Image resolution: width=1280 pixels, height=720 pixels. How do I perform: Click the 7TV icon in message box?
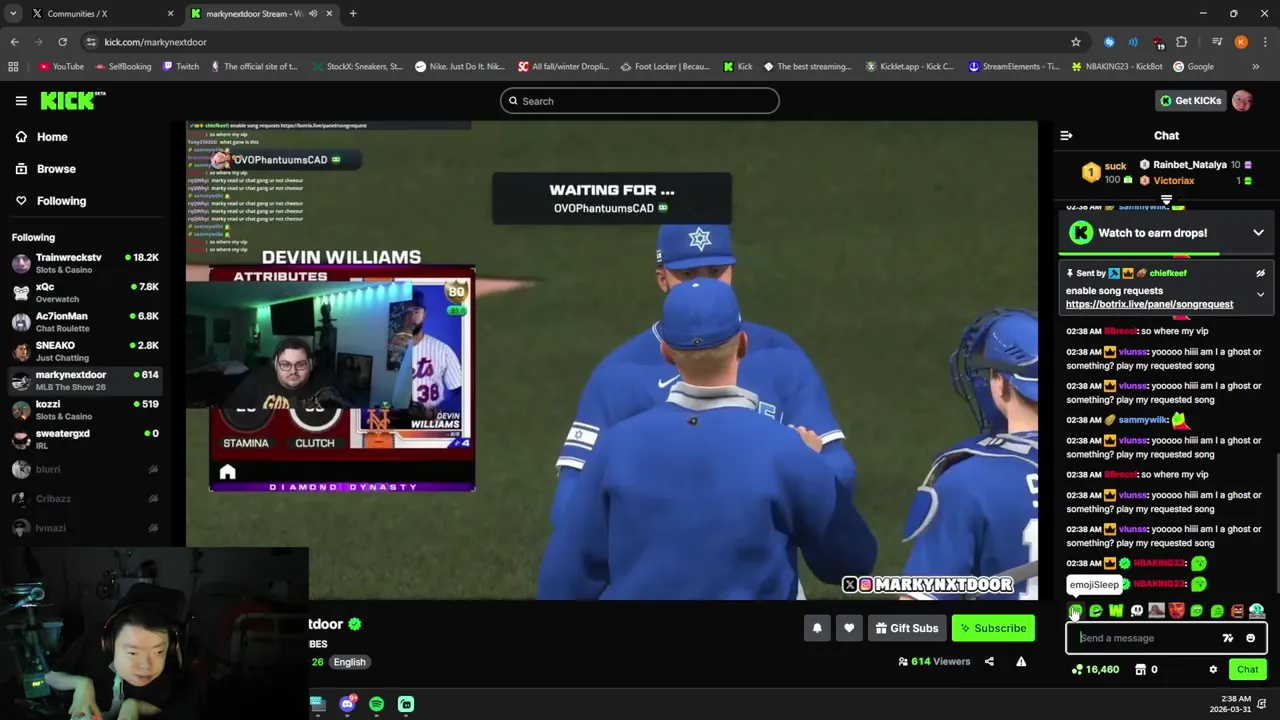pyautogui.click(x=1228, y=638)
